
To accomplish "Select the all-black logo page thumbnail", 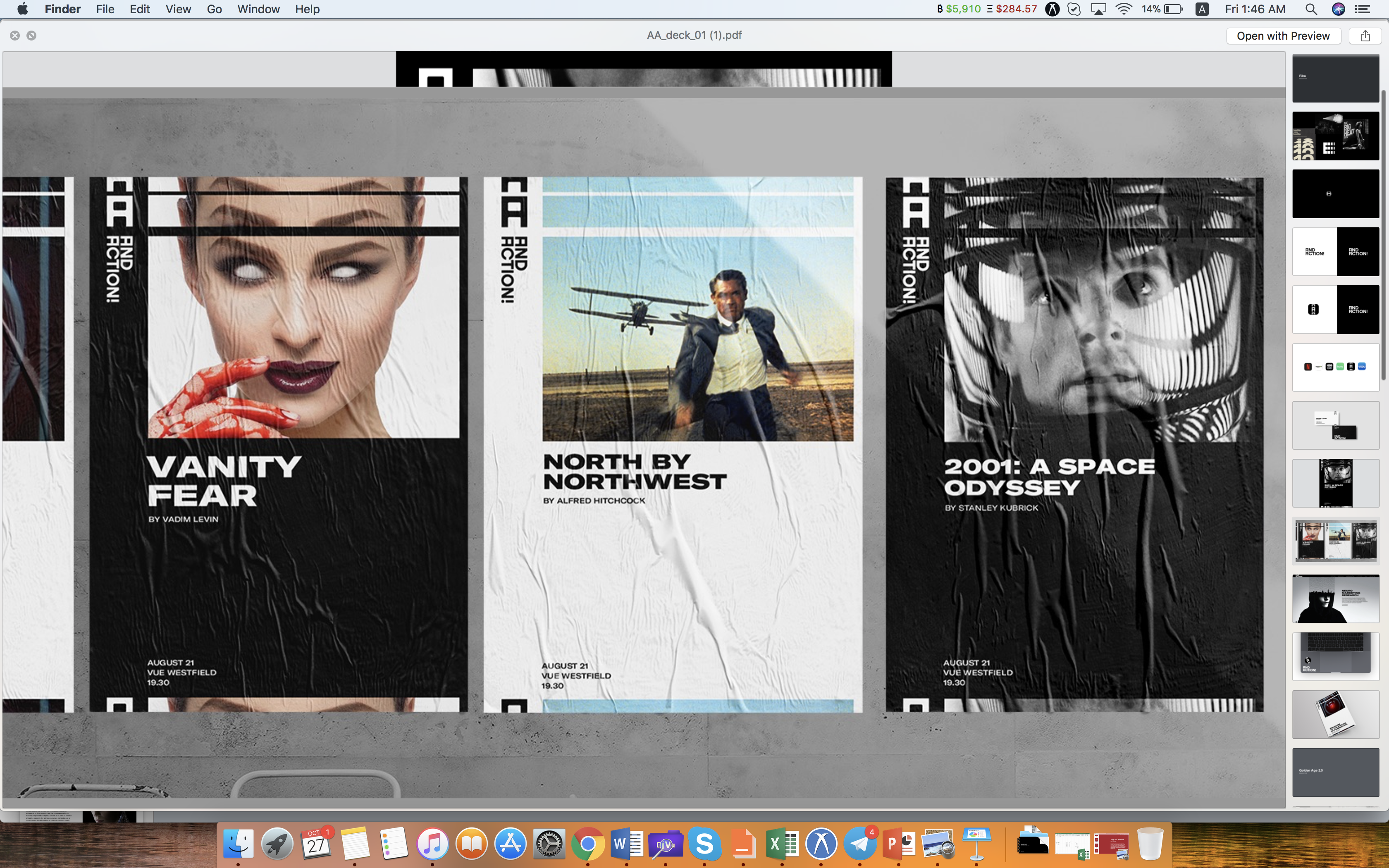I will tap(1336, 193).
